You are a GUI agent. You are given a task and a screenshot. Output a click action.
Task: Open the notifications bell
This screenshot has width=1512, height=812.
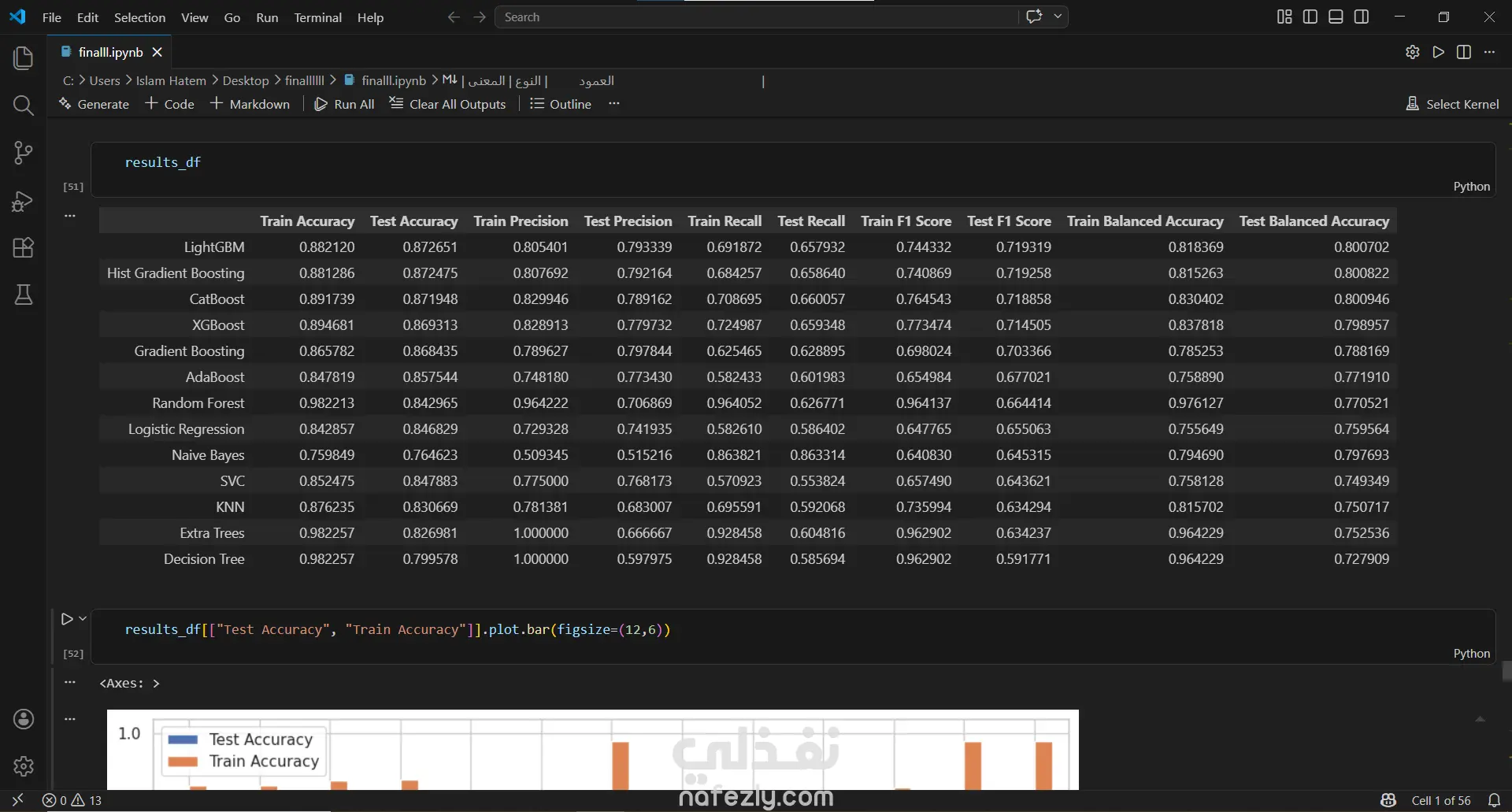click(x=1494, y=800)
